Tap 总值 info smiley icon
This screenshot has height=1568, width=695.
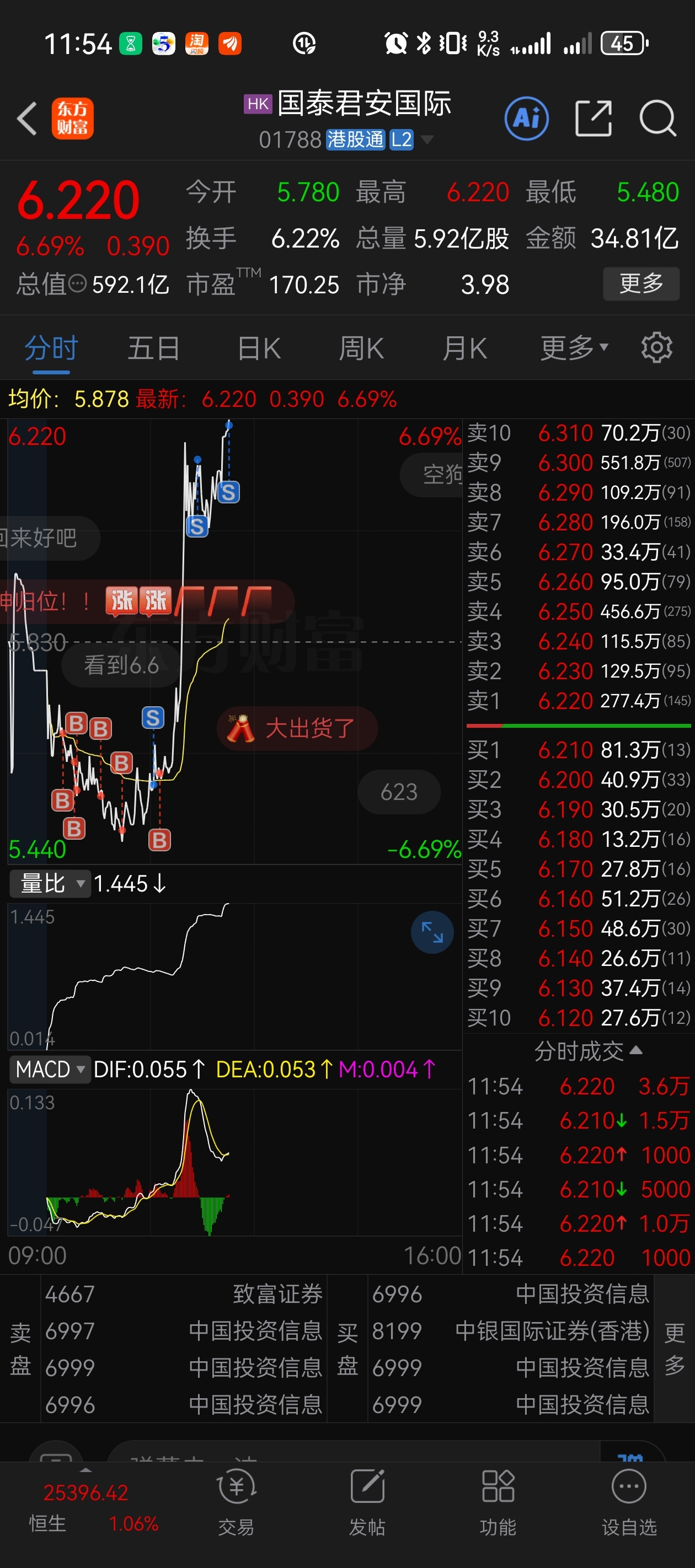[77, 283]
